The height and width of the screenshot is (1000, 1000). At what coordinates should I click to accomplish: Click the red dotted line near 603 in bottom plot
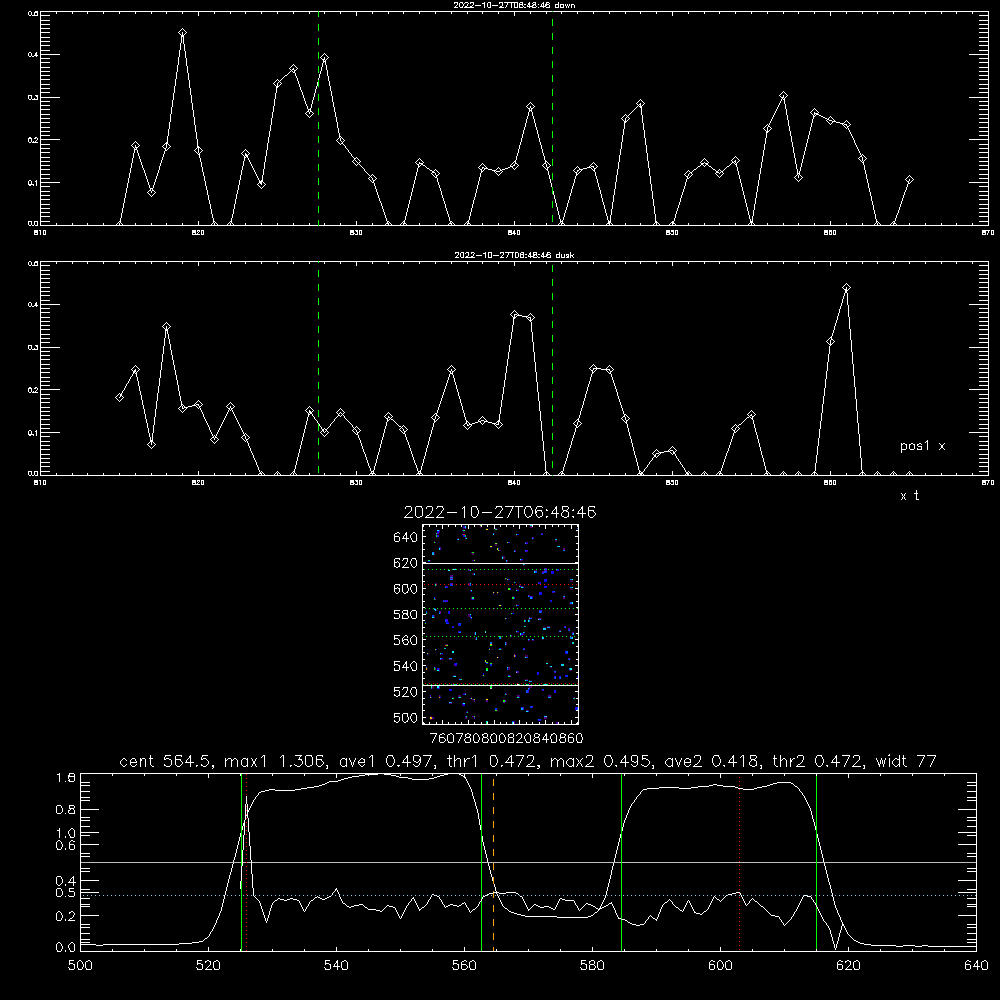coord(739,862)
